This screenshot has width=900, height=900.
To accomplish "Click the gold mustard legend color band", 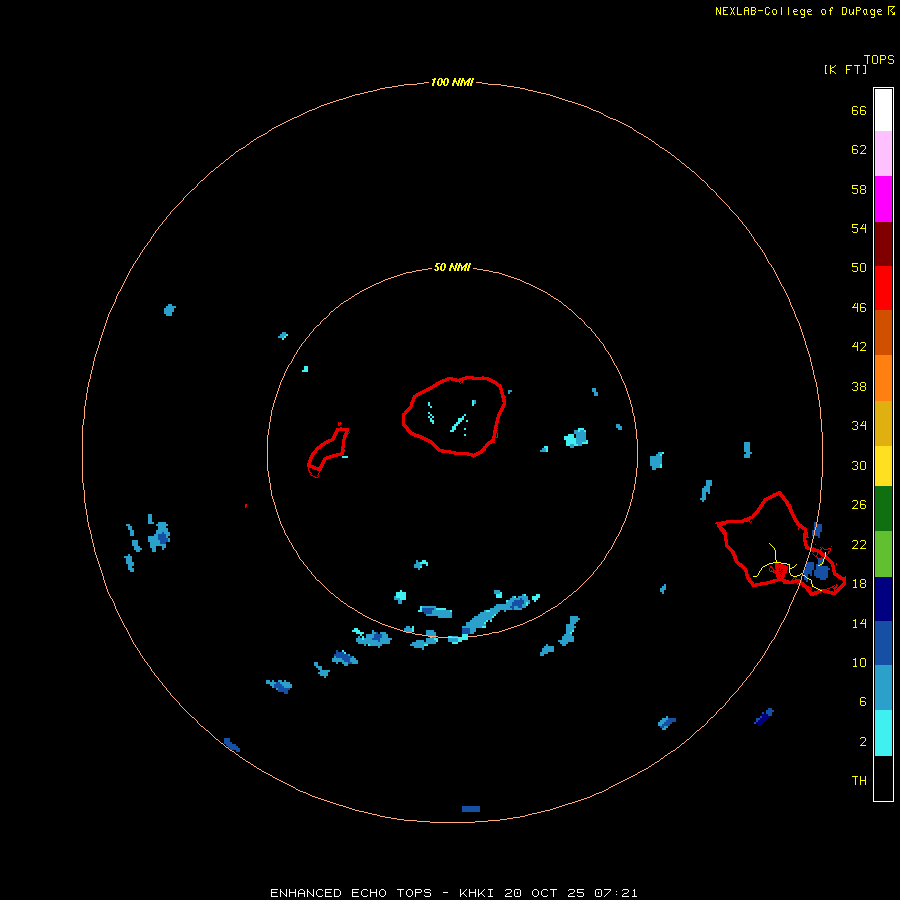I will [883, 423].
